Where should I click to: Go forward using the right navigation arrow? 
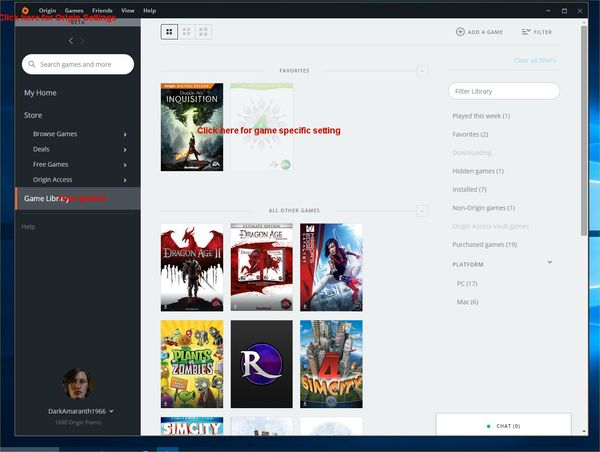82,41
